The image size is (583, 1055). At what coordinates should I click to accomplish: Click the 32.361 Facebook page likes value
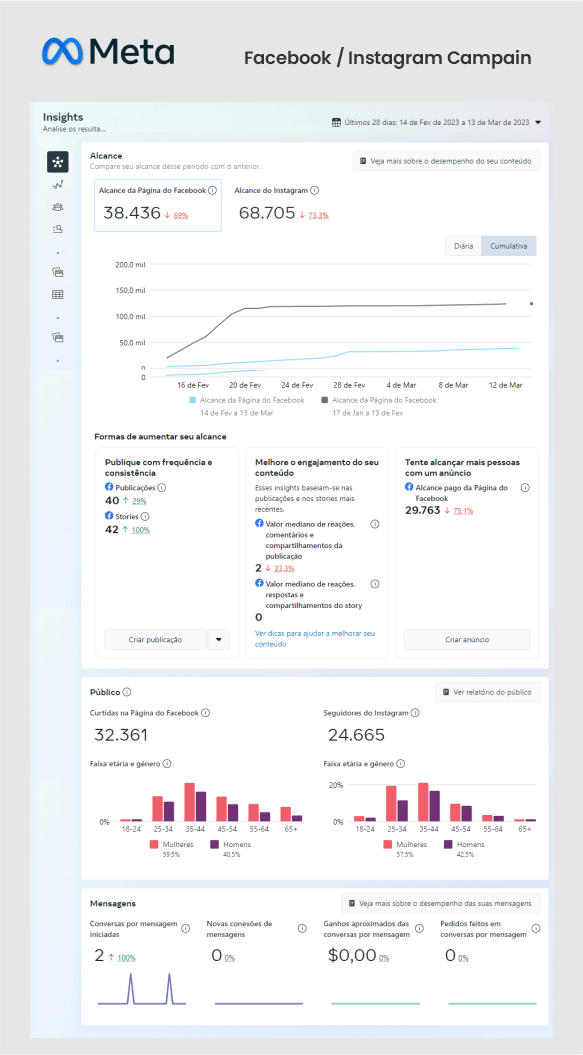121,735
